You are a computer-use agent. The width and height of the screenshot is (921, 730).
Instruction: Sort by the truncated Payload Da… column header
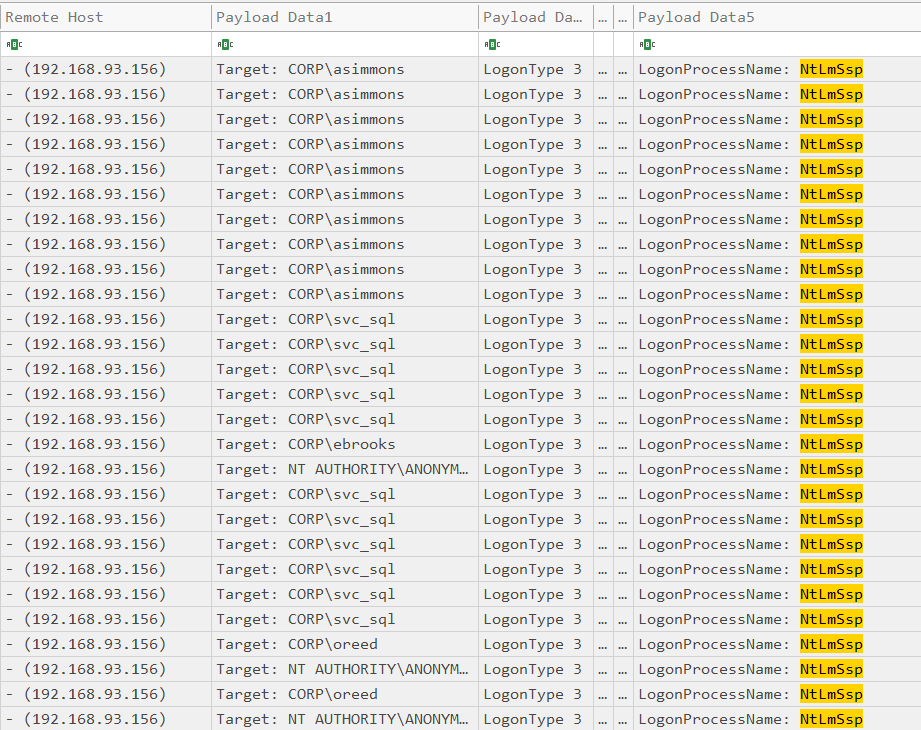click(x=536, y=17)
